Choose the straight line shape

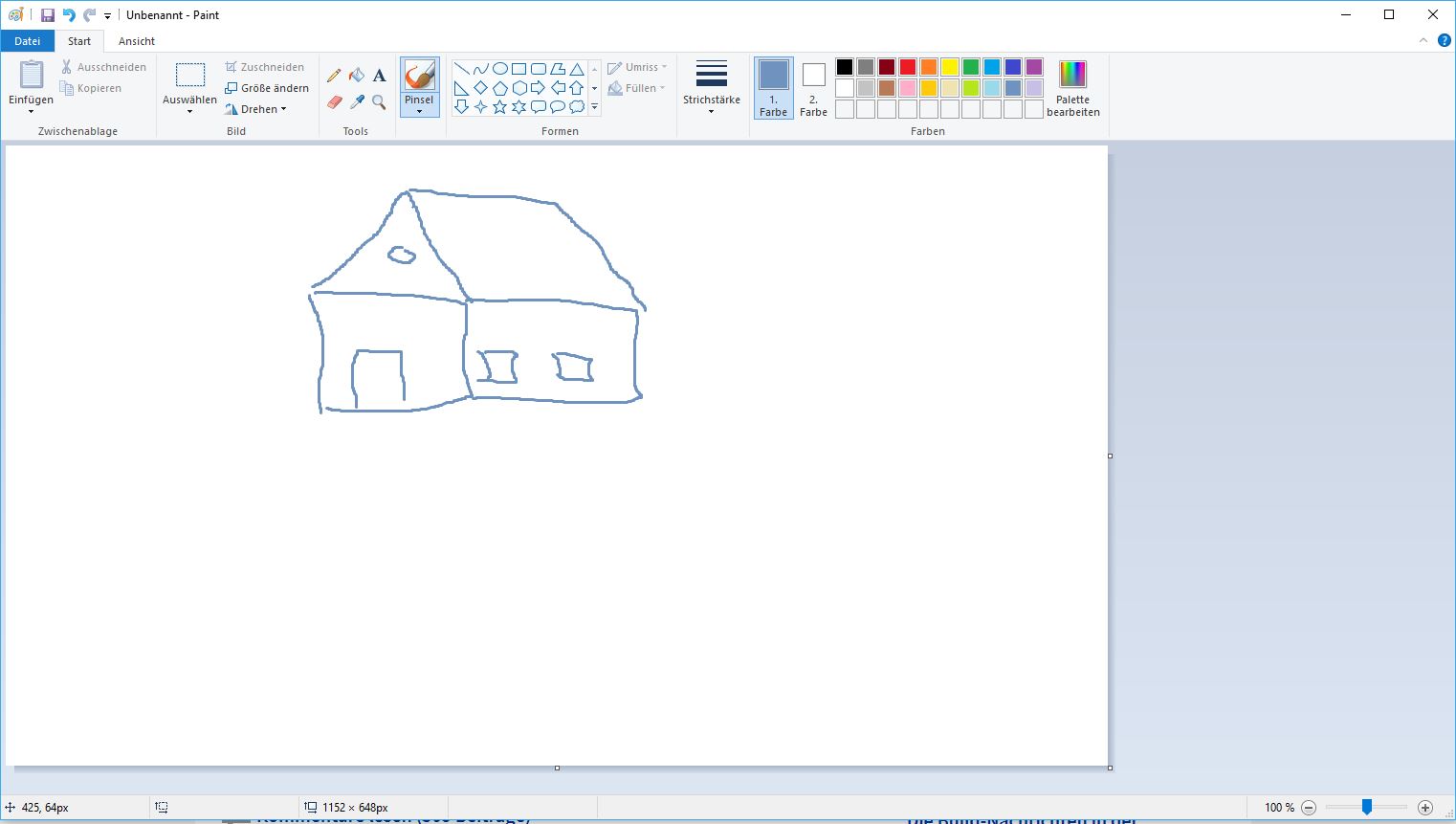[x=461, y=69]
